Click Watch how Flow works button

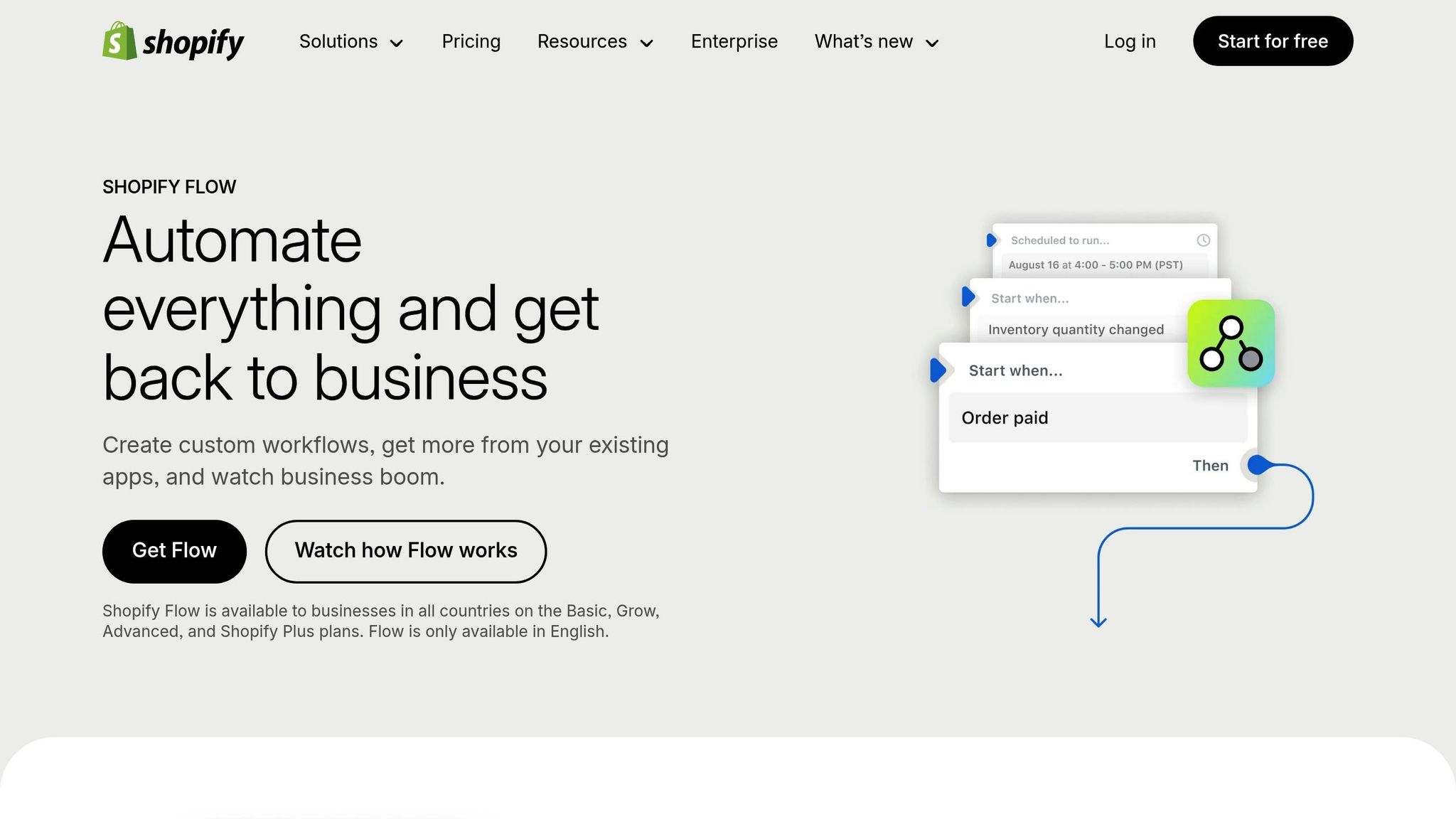tap(406, 551)
